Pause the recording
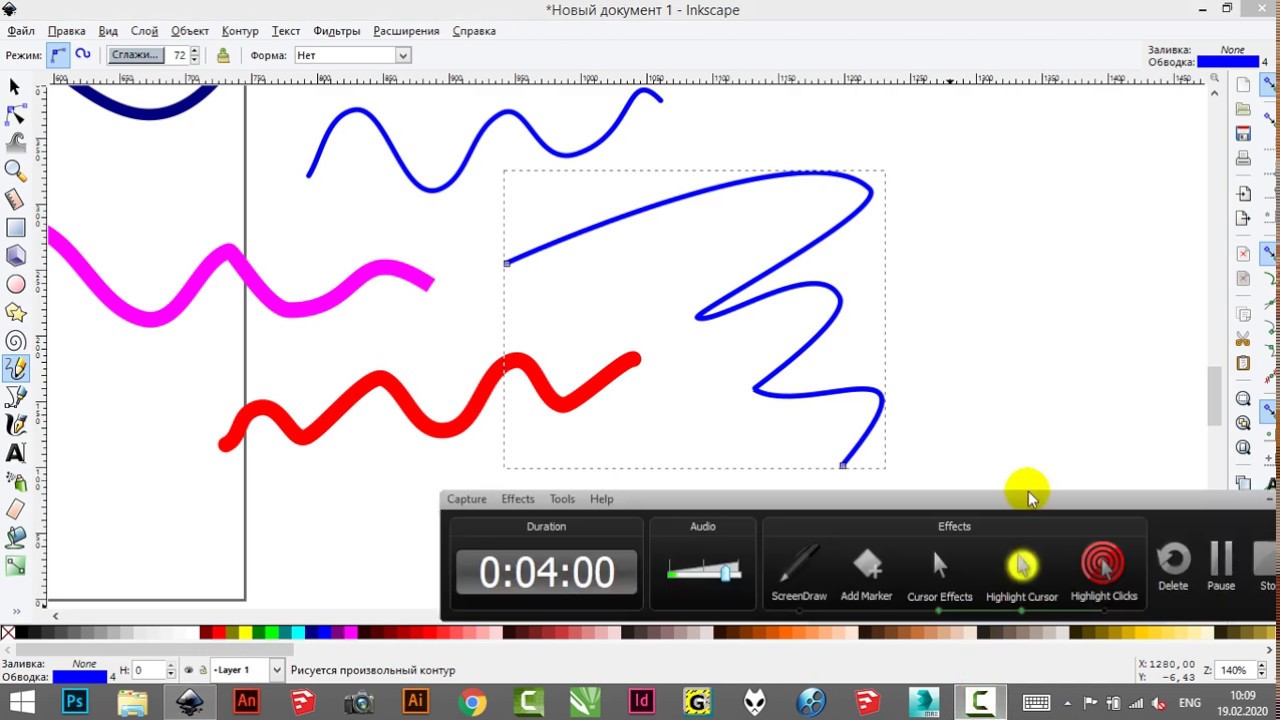 (1221, 567)
